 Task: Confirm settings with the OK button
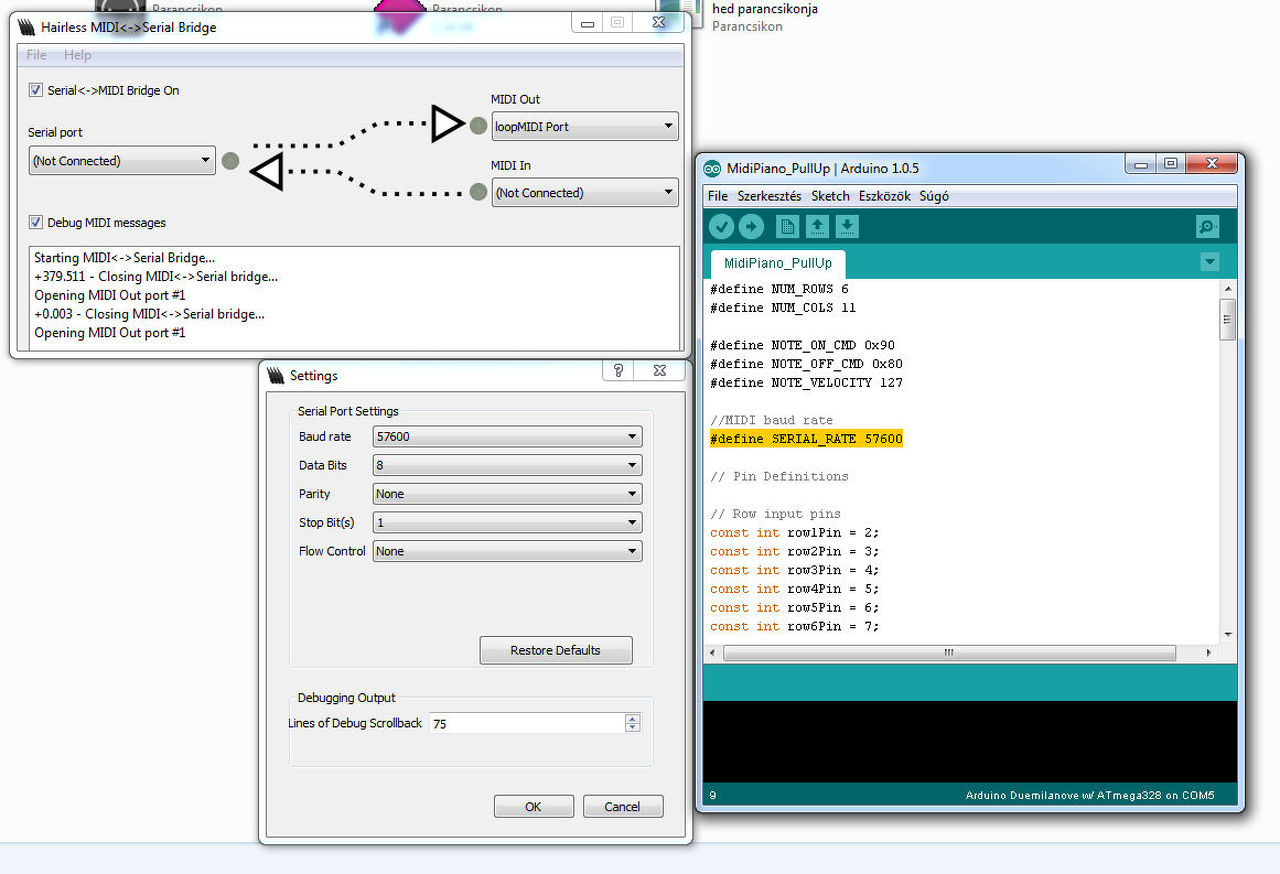click(x=533, y=806)
